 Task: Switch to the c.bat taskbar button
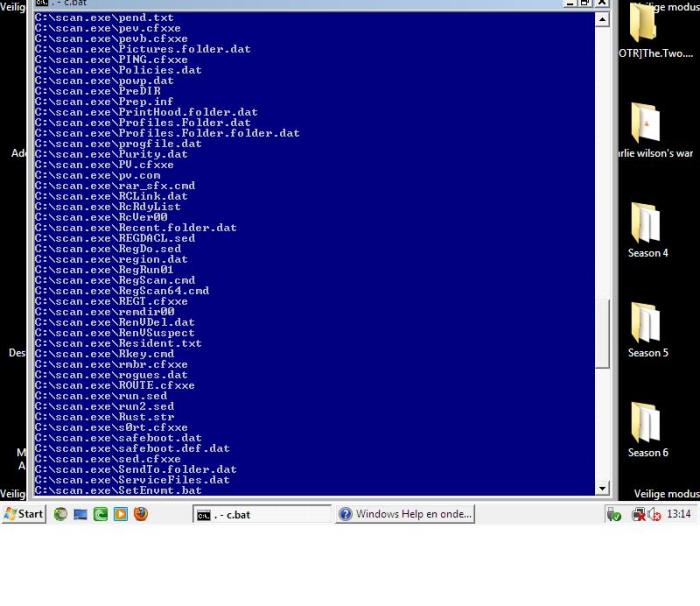[x=262, y=514]
